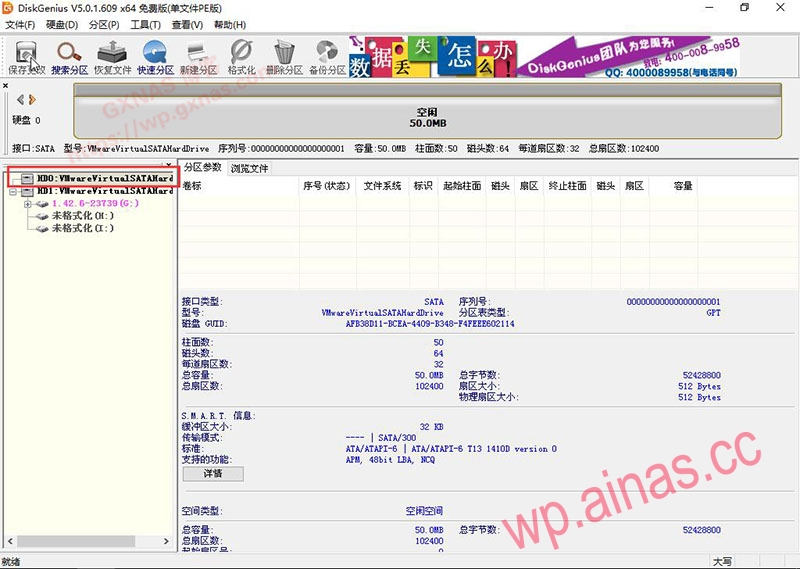
Task: Click the 就绪 status bar text
Action: coord(11,562)
